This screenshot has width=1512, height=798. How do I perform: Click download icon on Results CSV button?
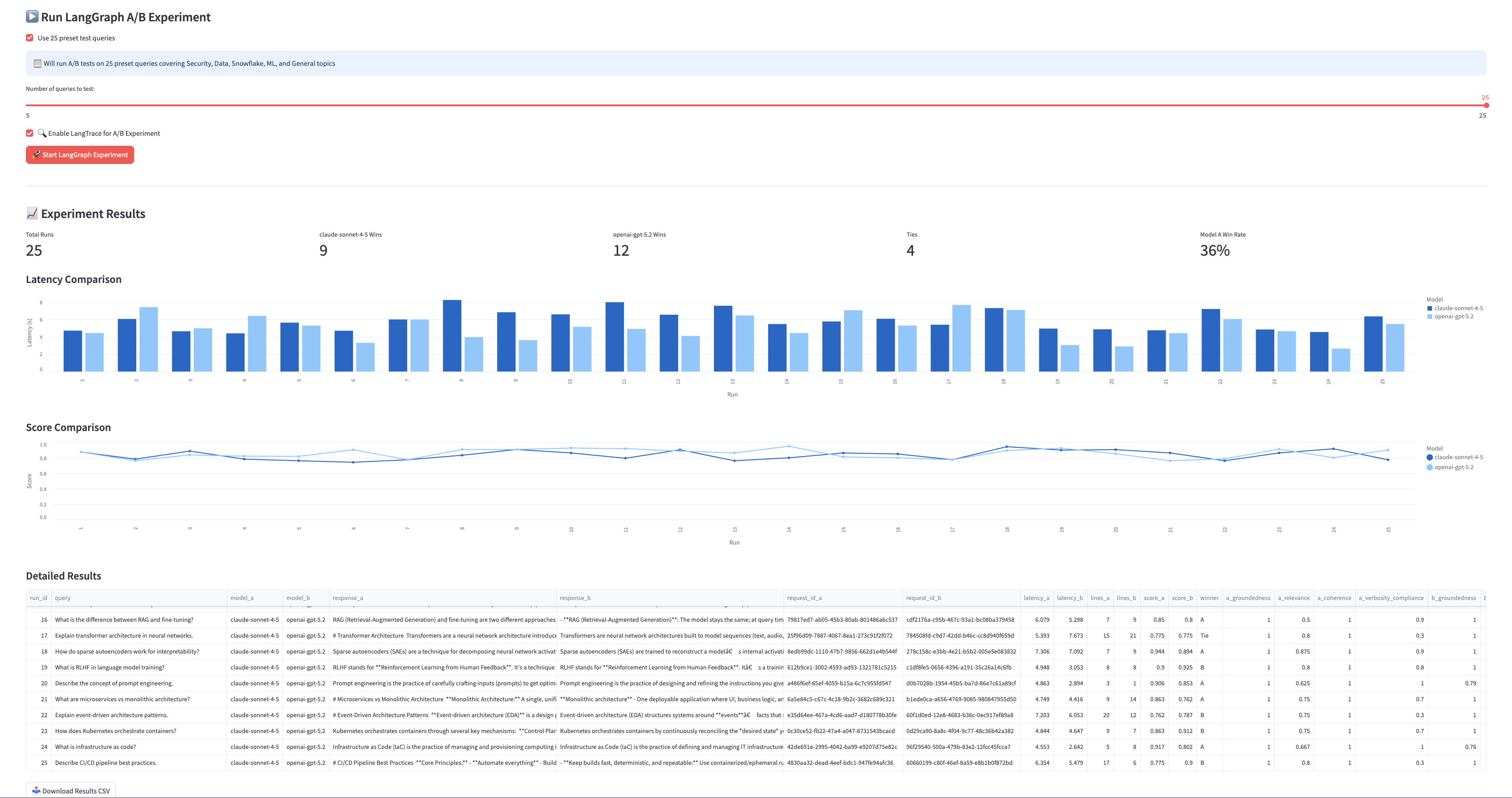click(x=36, y=790)
